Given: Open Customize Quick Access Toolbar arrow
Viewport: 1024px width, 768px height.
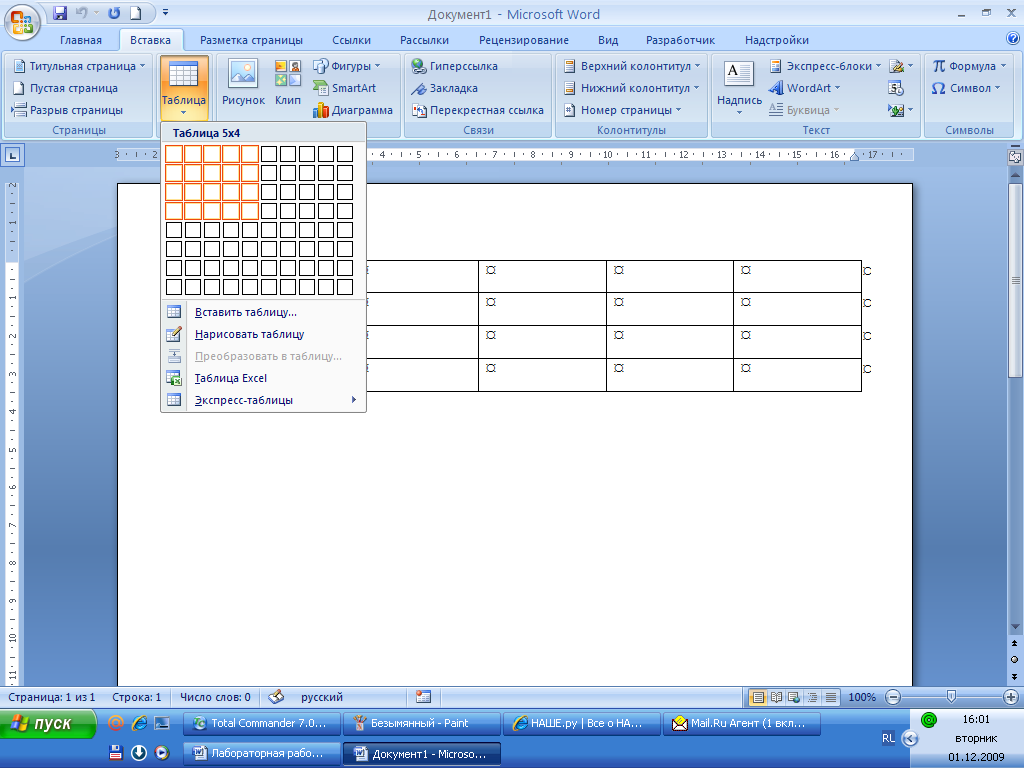Looking at the screenshot, I should [165, 12].
